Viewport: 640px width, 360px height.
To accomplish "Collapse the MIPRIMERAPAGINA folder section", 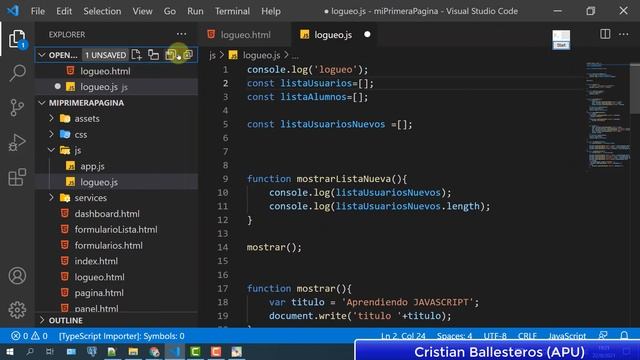I will click(x=42, y=103).
